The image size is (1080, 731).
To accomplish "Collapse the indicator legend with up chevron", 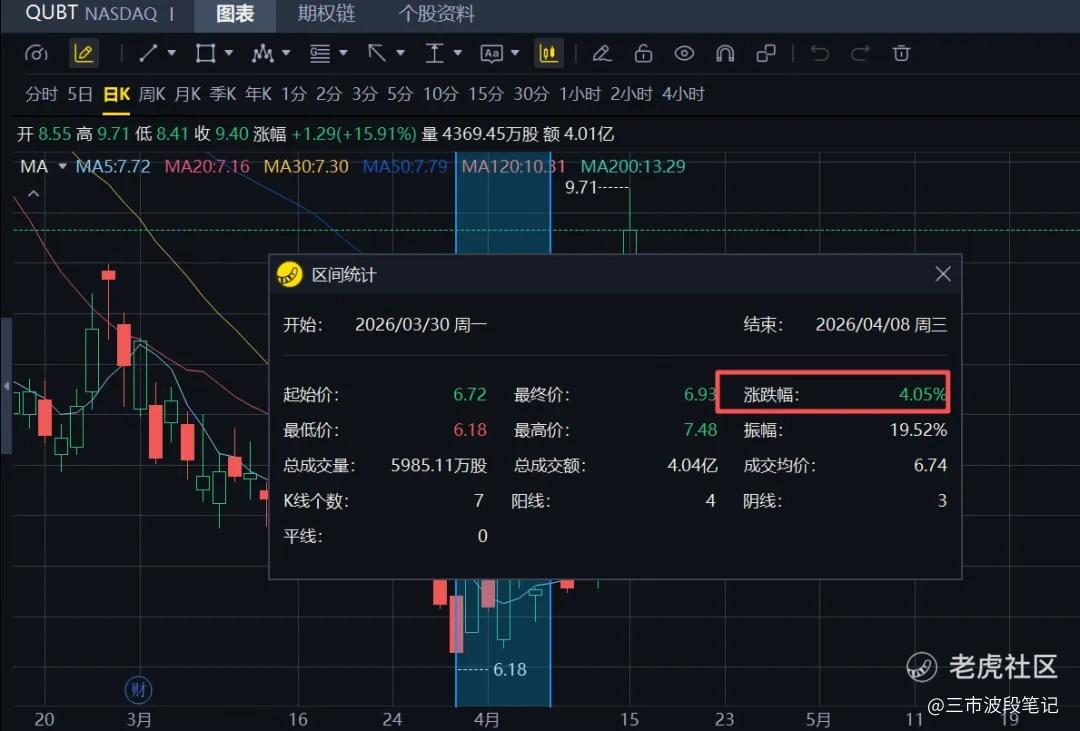I will pyautogui.click(x=33, y=194).
